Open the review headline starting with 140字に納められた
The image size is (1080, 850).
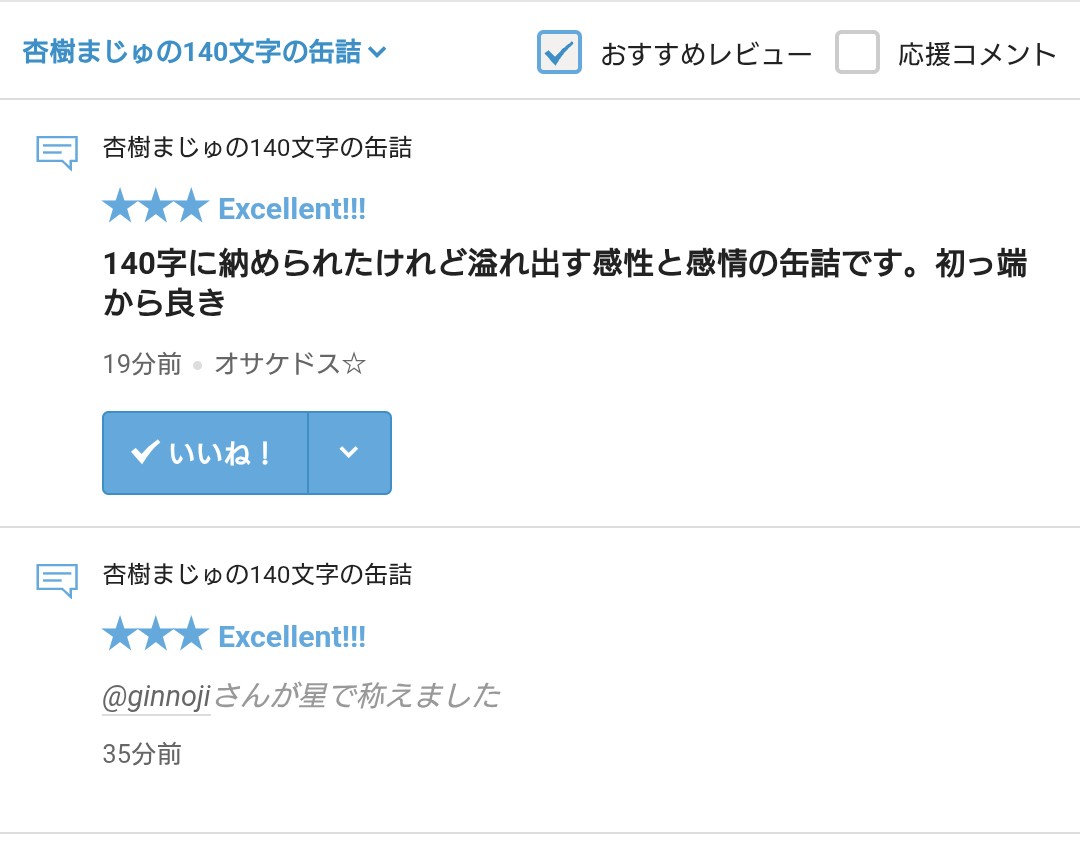click(565, 283)
